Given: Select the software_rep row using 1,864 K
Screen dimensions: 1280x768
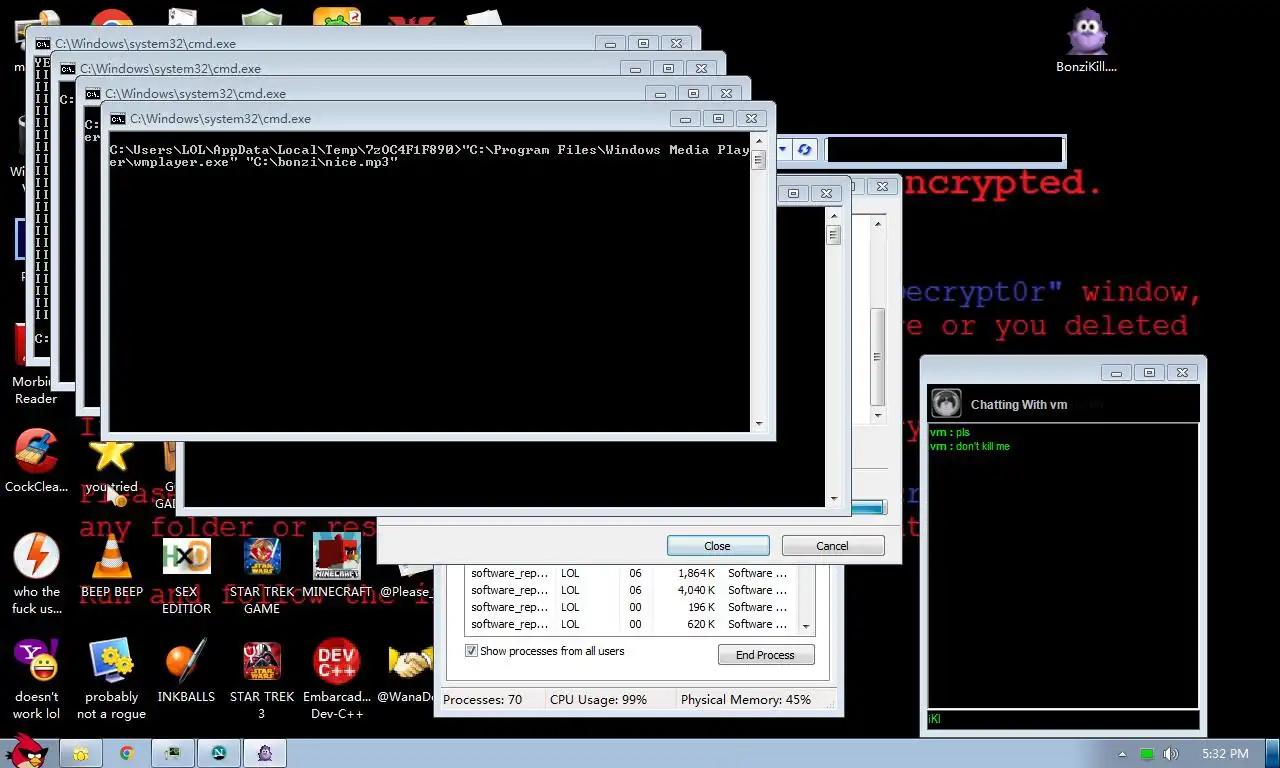Looking at the screenshot, I should click(632, 573).
